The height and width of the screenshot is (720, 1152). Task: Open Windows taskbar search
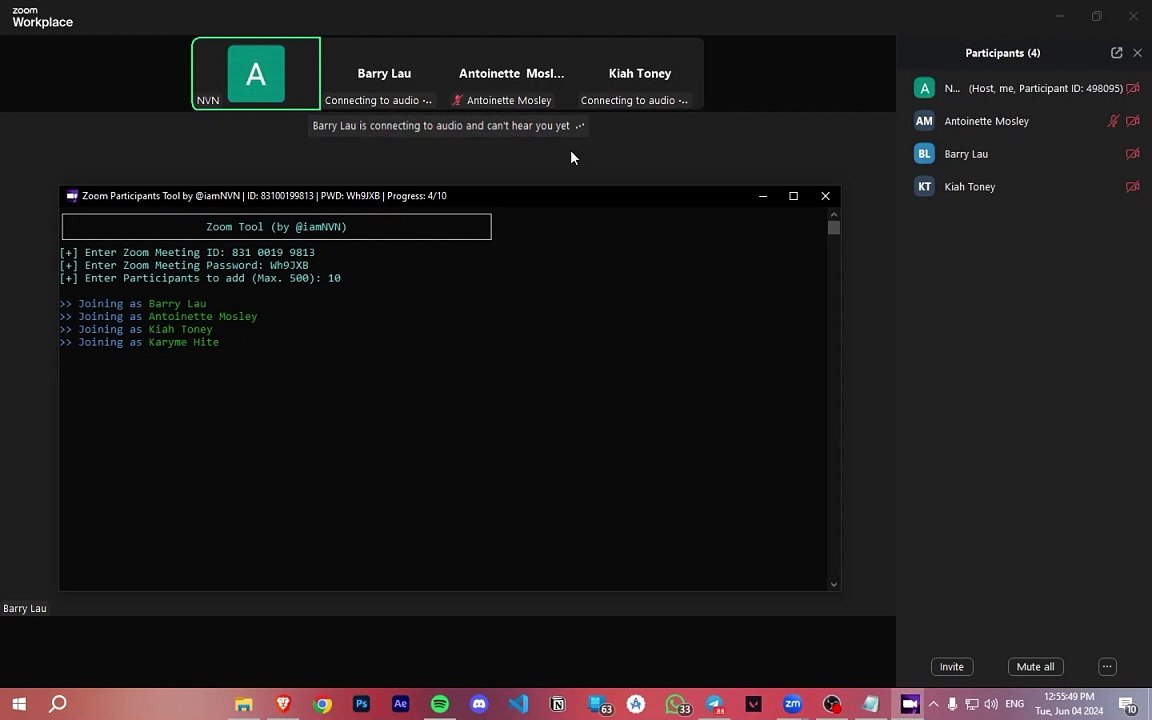tap(57, 704)
